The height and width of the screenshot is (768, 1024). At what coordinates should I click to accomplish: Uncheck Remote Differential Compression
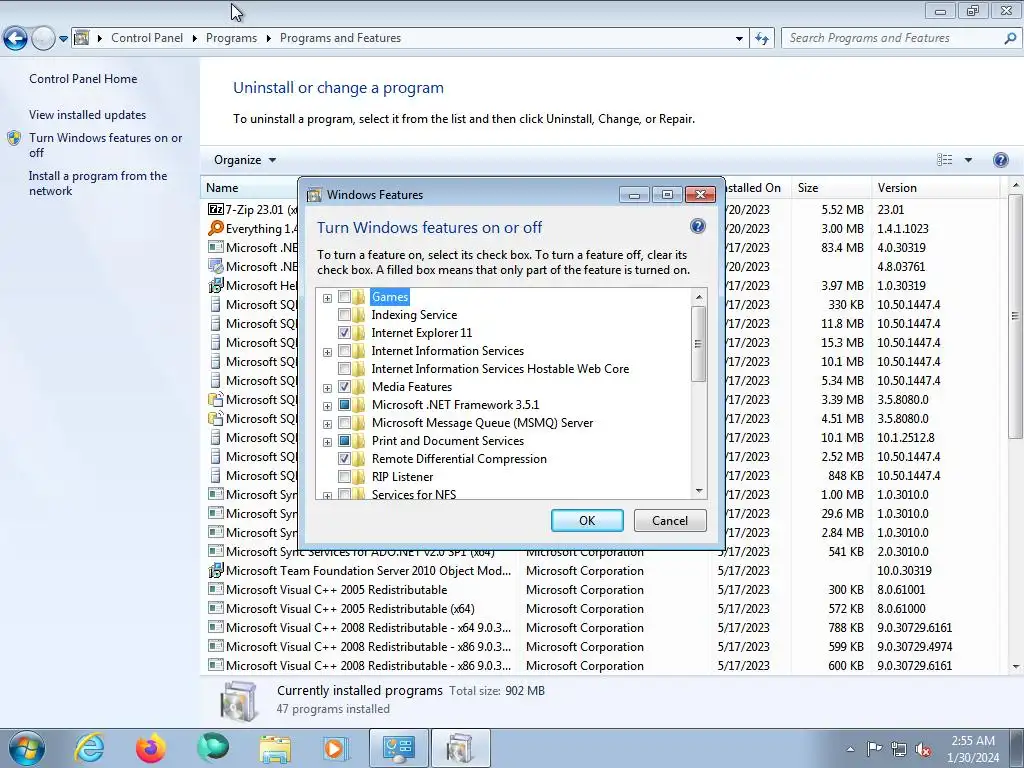pyautogui.click(x=344, y=458)
